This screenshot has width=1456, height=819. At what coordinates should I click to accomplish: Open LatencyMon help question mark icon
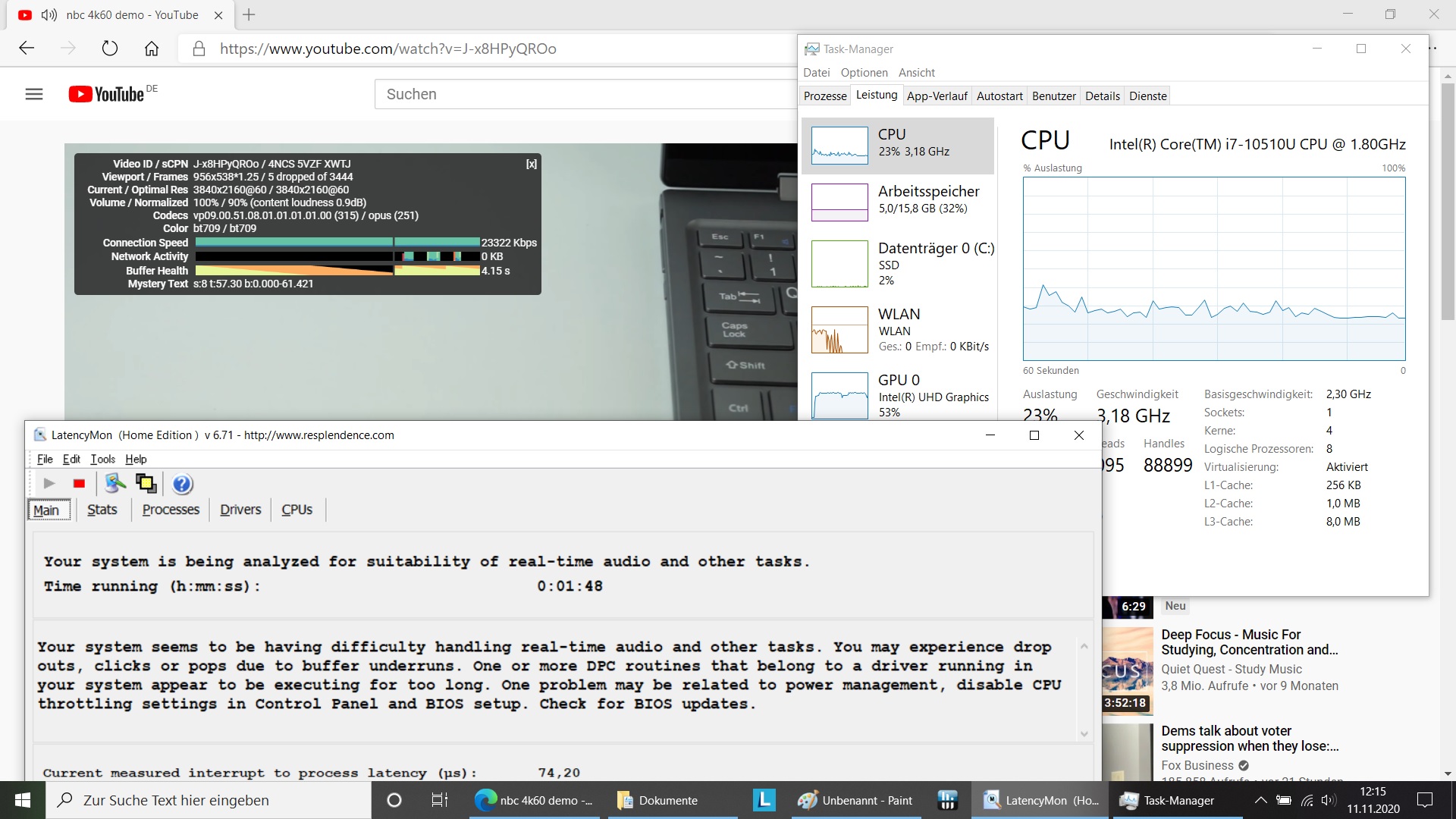click(182, 484)
